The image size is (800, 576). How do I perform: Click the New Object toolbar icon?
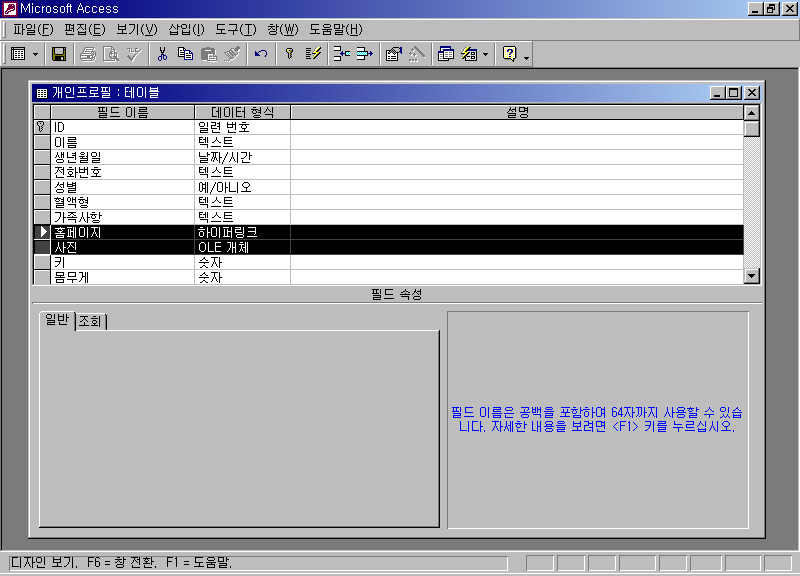469,54
